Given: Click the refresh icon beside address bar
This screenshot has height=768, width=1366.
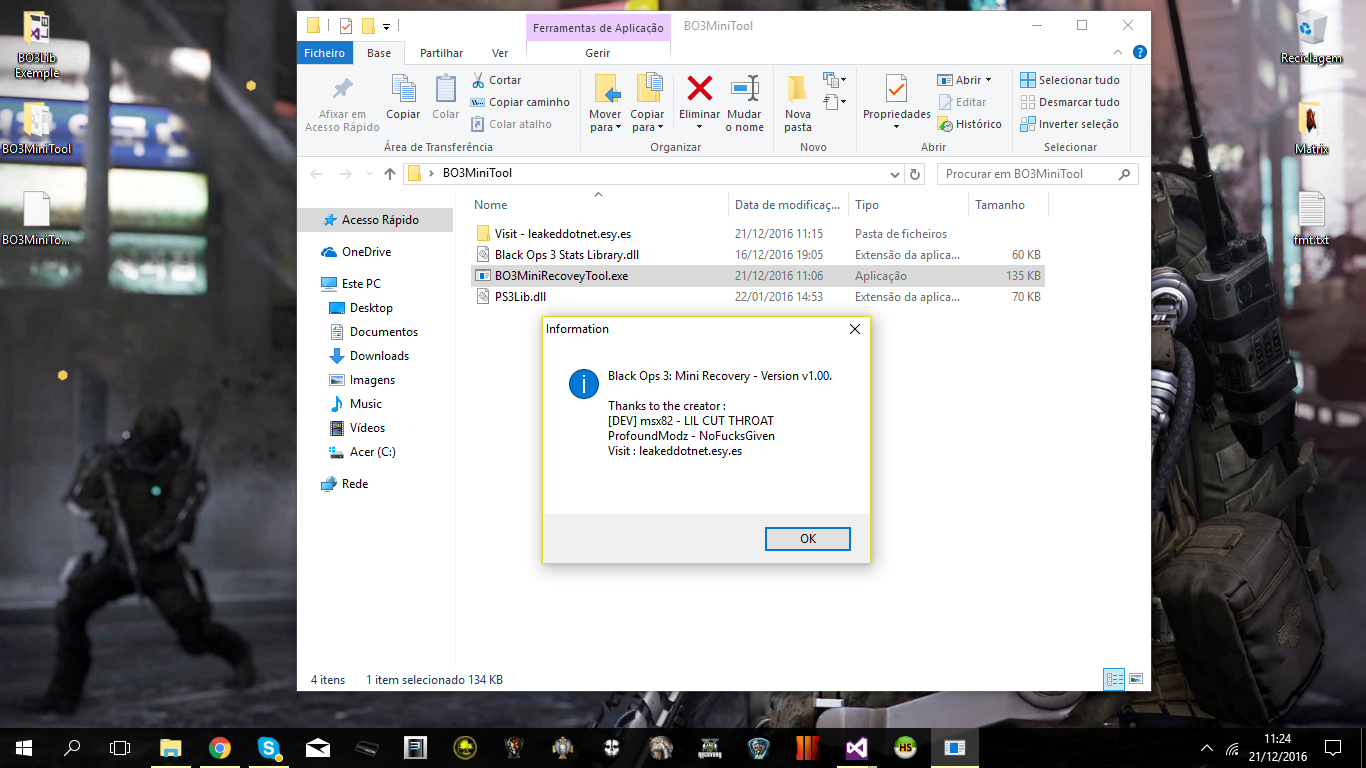Looking at the screenshot, I should [914, 174].
